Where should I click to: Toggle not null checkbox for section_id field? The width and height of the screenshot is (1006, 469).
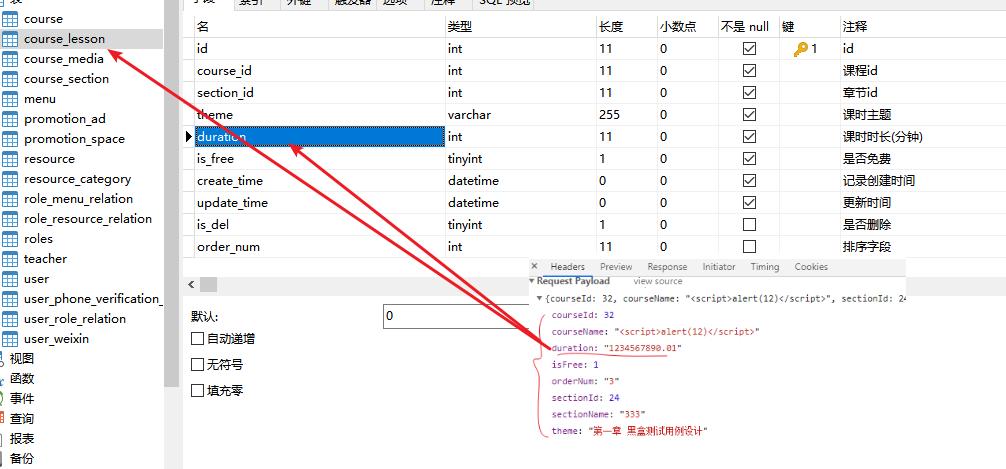tap(748, 92)
